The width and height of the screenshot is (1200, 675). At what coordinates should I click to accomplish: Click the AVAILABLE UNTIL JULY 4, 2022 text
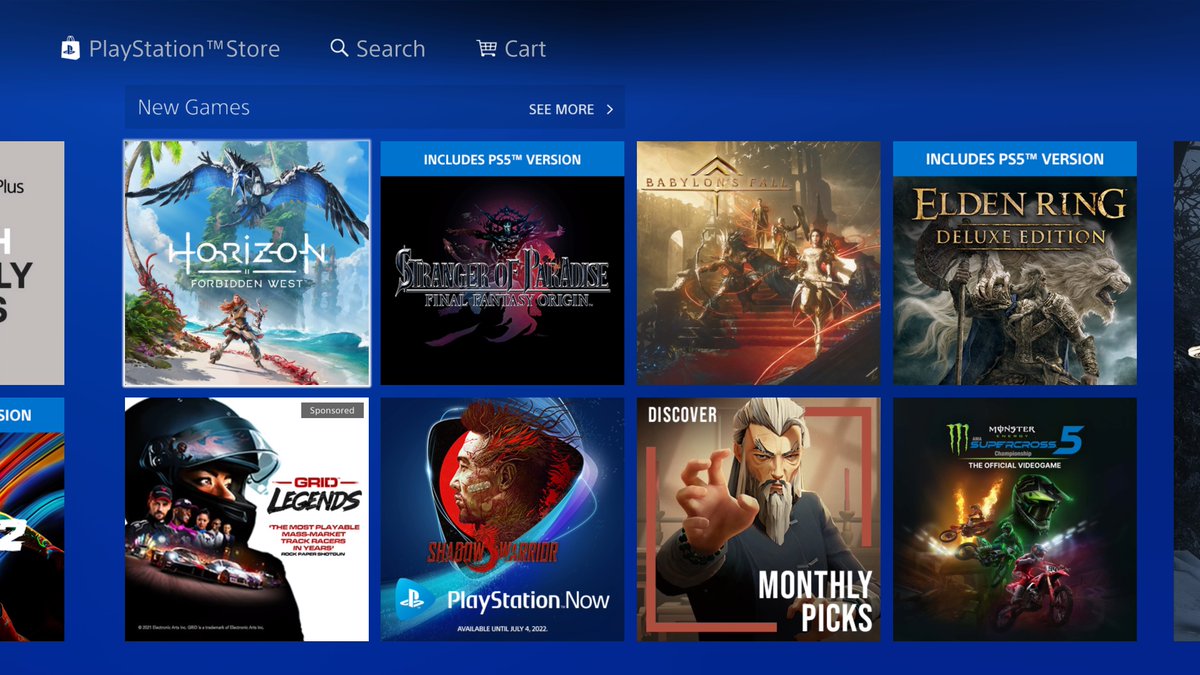pos(502,629)
